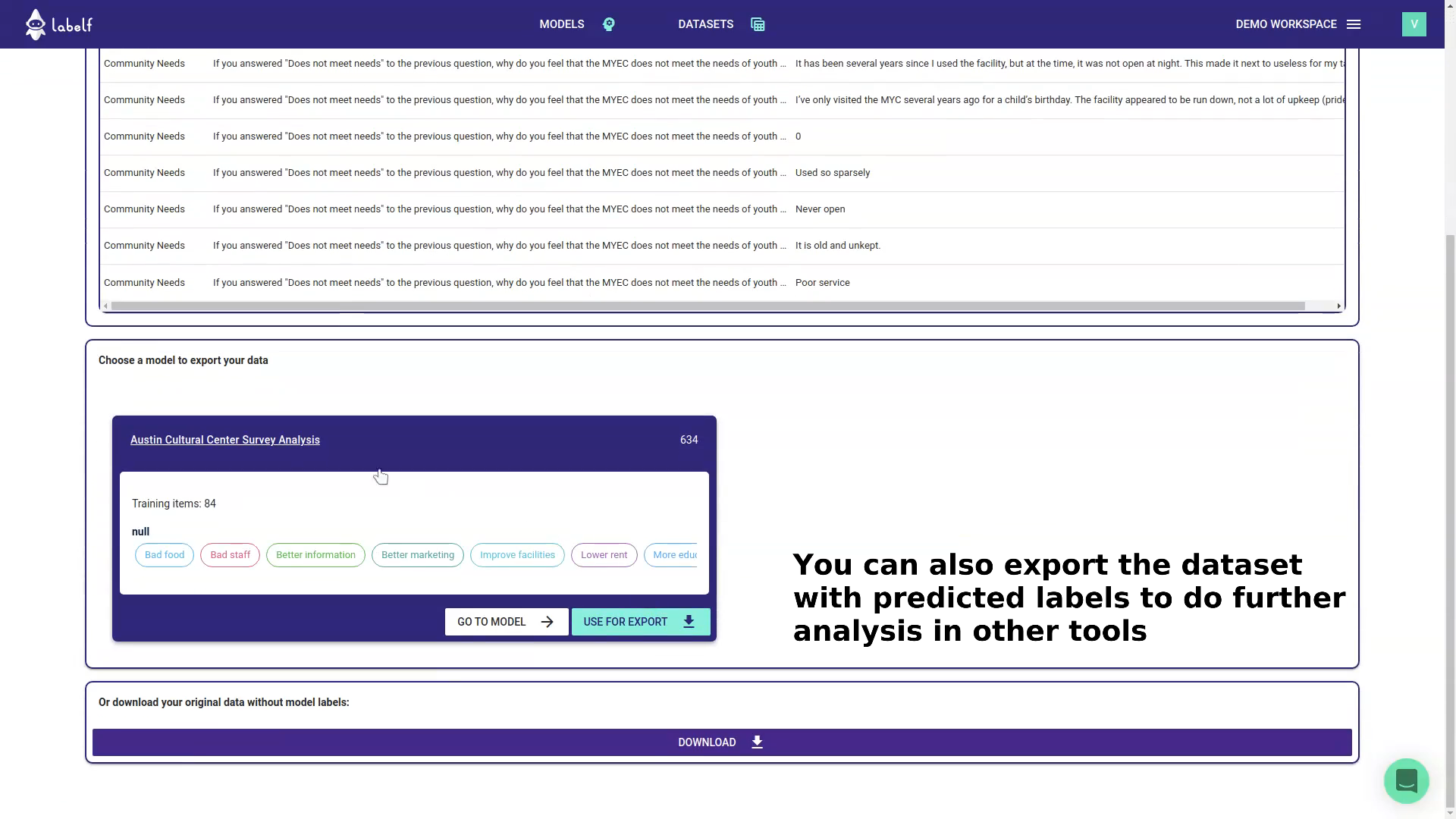Viewport: 1456px width, 819px height.
Task: Click the Models brain icon
Action: (608, 24)
